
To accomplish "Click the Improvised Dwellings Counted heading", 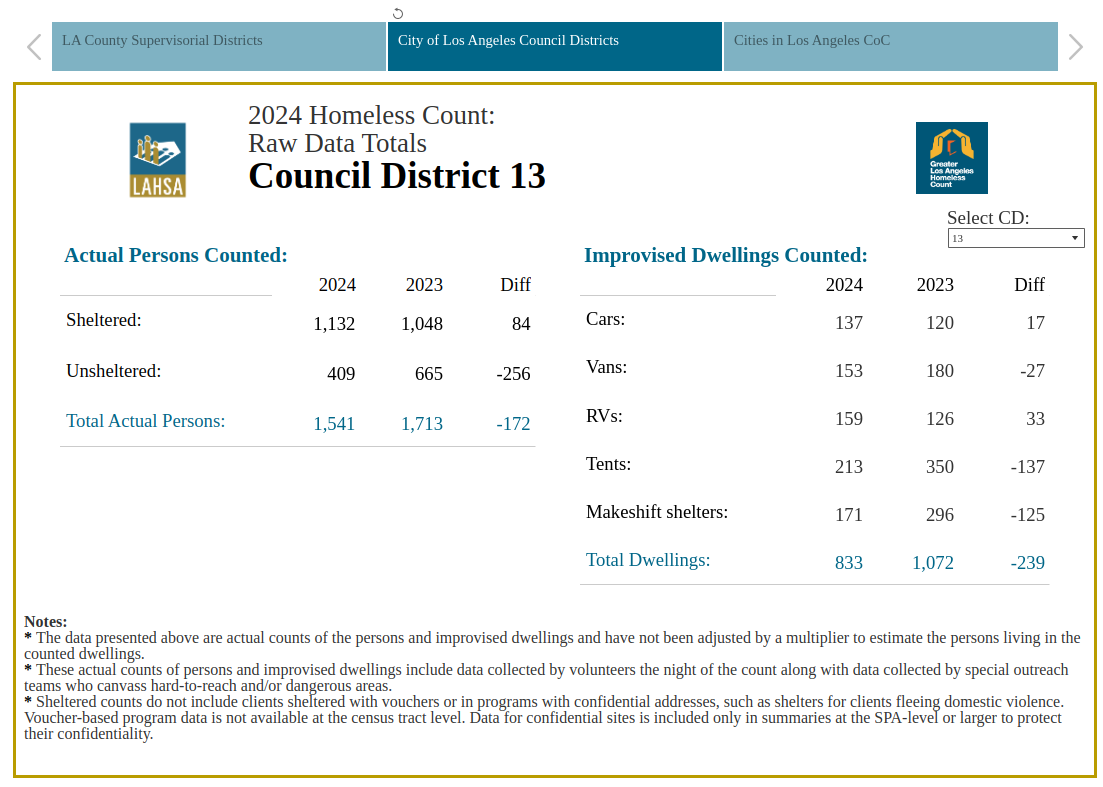I will [726, 255].
